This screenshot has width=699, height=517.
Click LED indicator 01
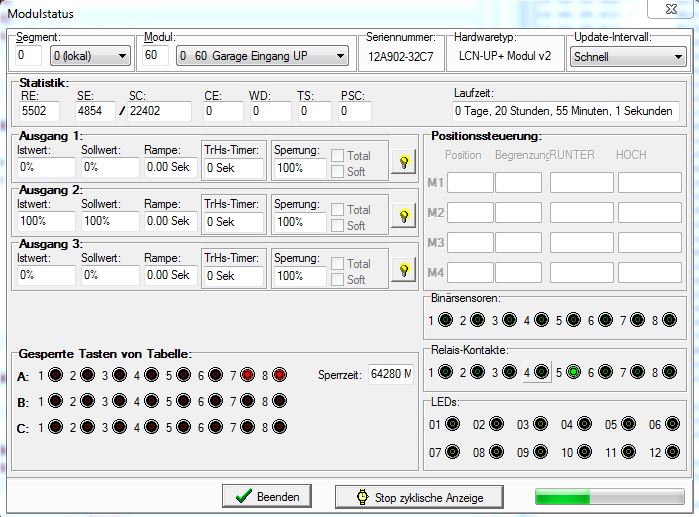click(453, 425)
